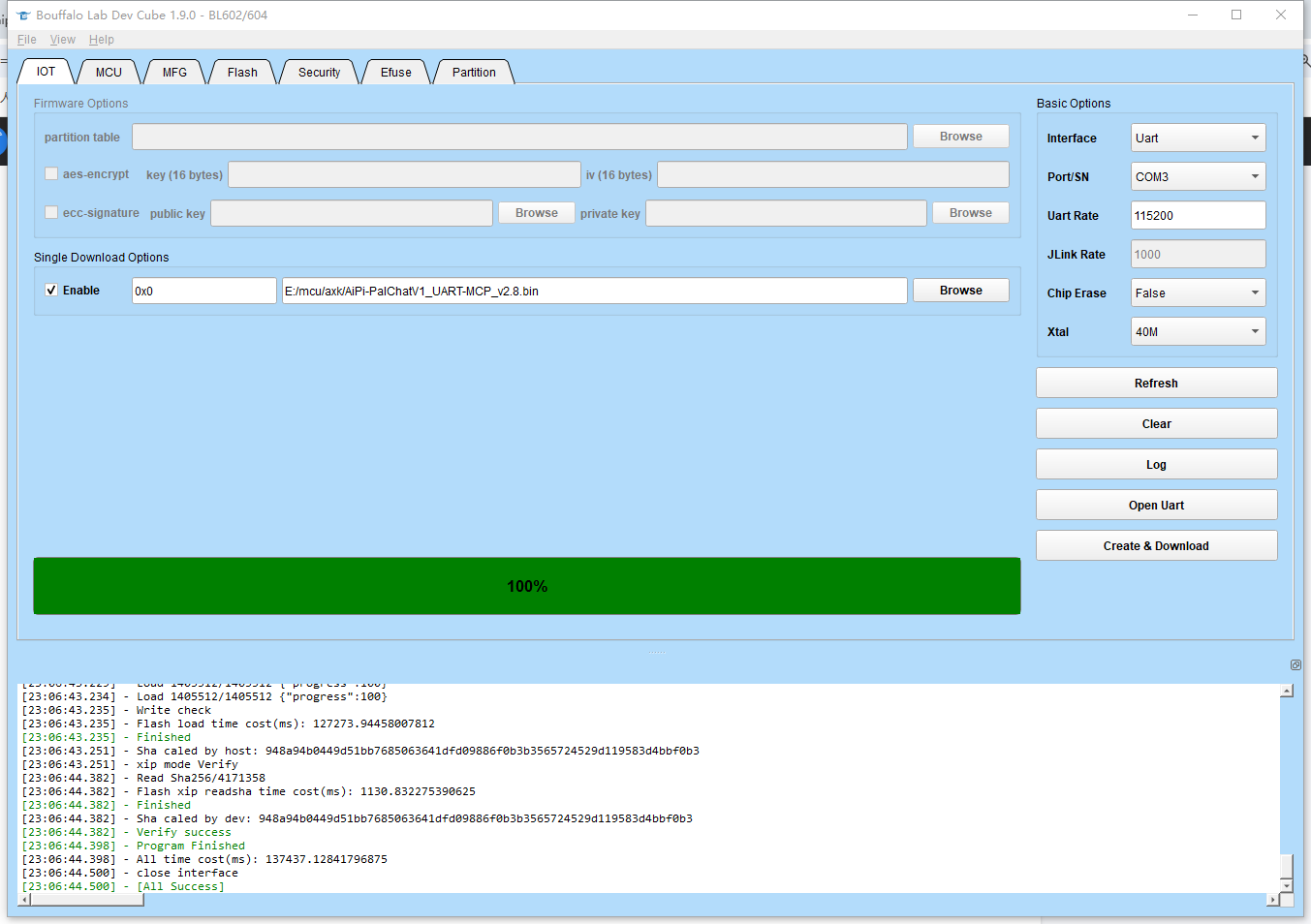Click the Bouffalo Lab app icon in title bar
This screenshot has height=924, width=1311.
click(x=24, y=15)
